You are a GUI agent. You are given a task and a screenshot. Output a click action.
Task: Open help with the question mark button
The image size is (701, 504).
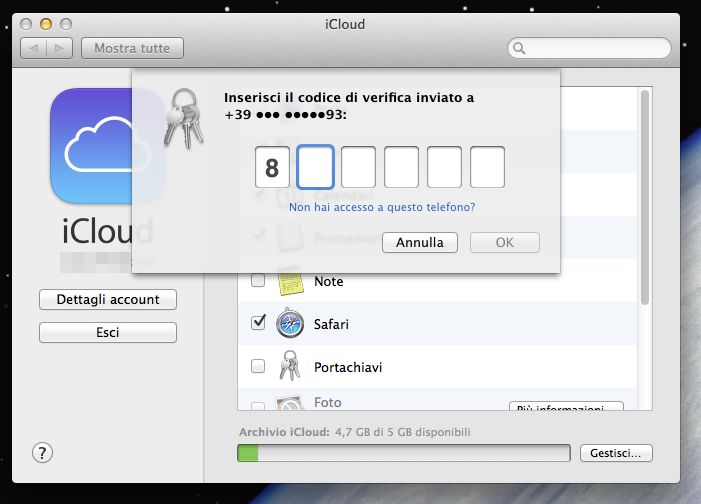pyautogui.click(x=42, y=453)
